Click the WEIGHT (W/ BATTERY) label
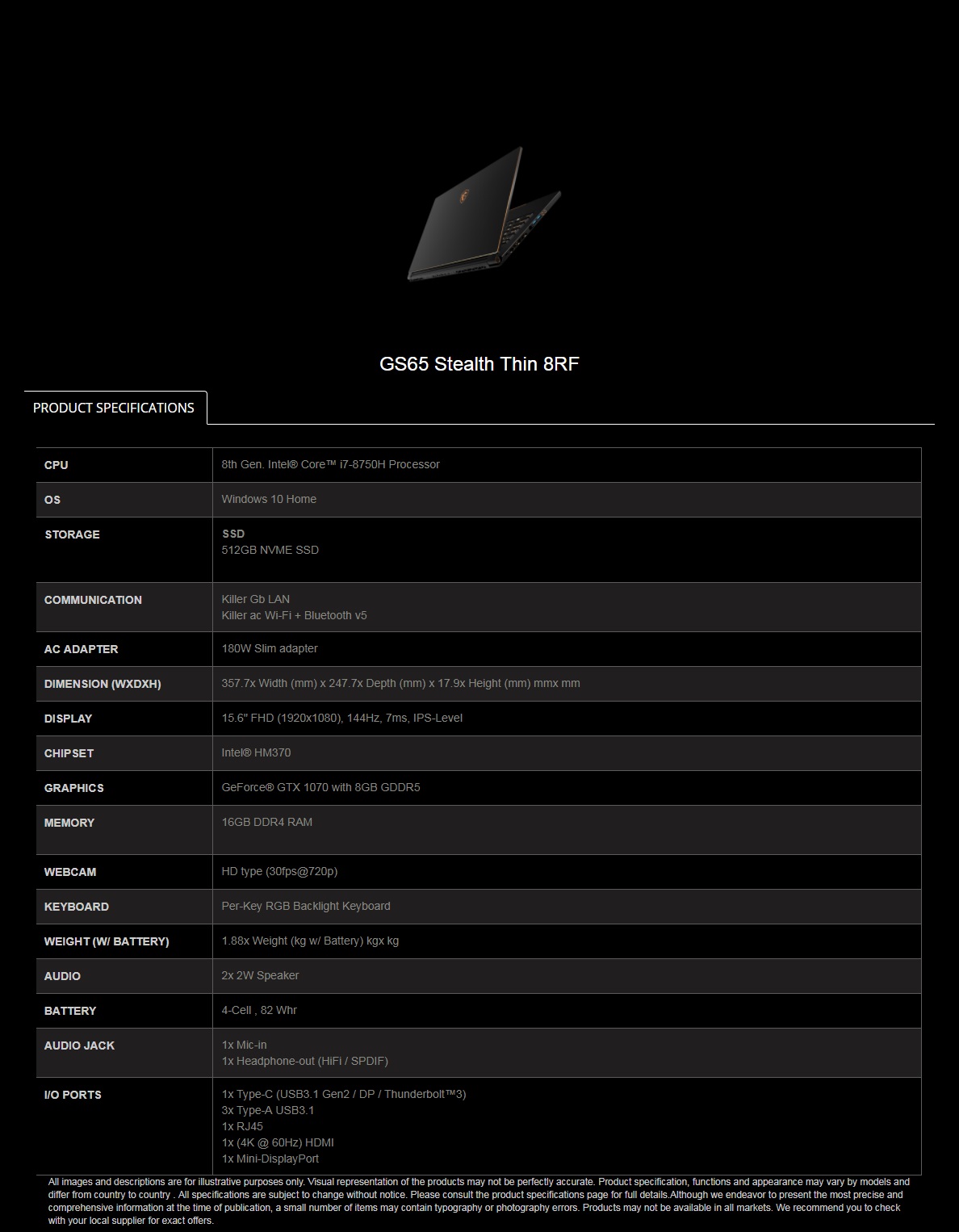The width and height of the screenshot is (959, 1232). (x=107, y=941)
